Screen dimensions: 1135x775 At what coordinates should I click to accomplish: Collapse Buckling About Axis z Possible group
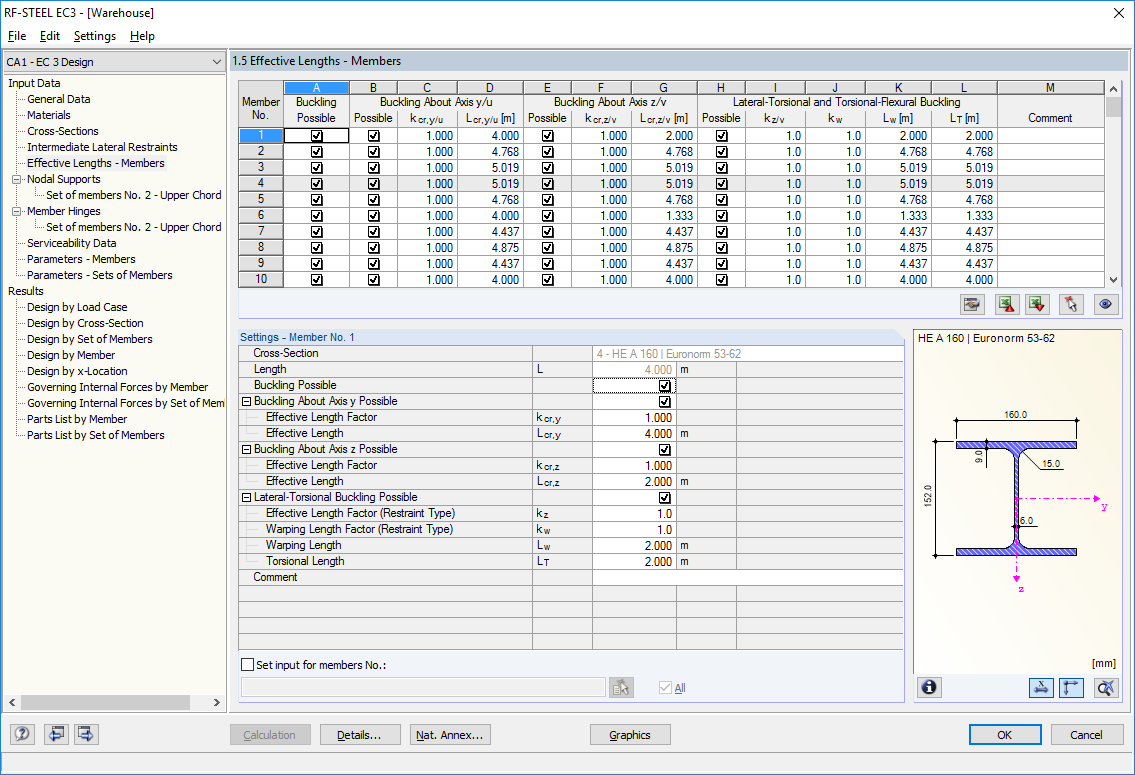(246, 449)
